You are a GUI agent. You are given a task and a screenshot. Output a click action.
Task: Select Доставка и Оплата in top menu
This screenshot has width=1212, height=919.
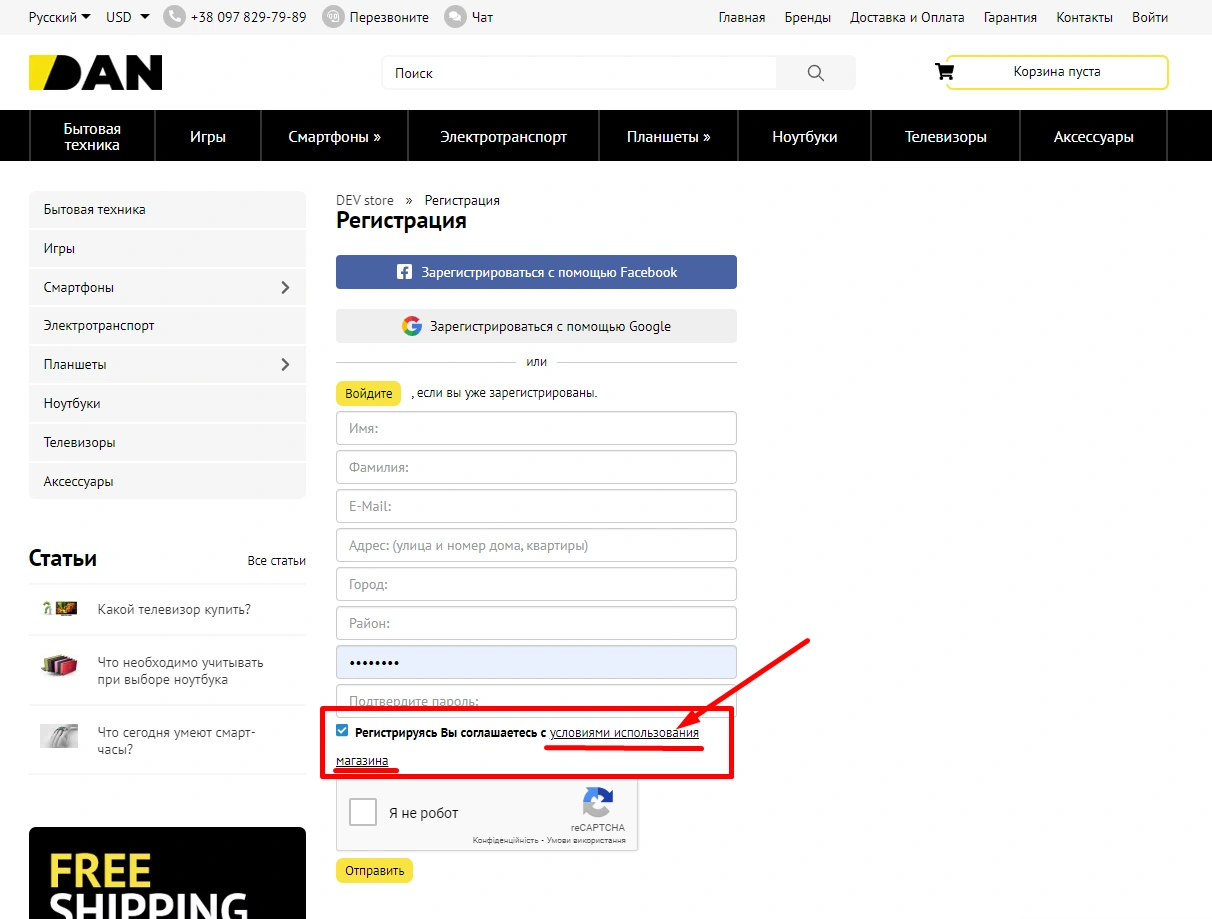click(x=907, y=17)
